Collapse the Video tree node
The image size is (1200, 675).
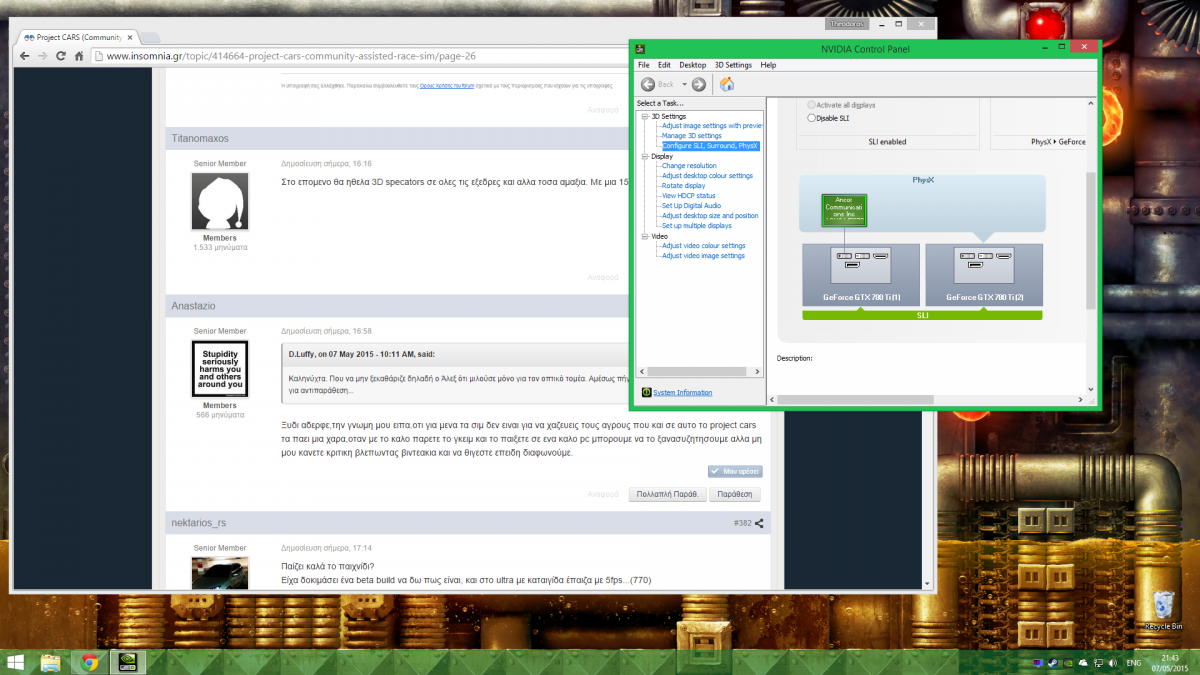pos(646,236)
